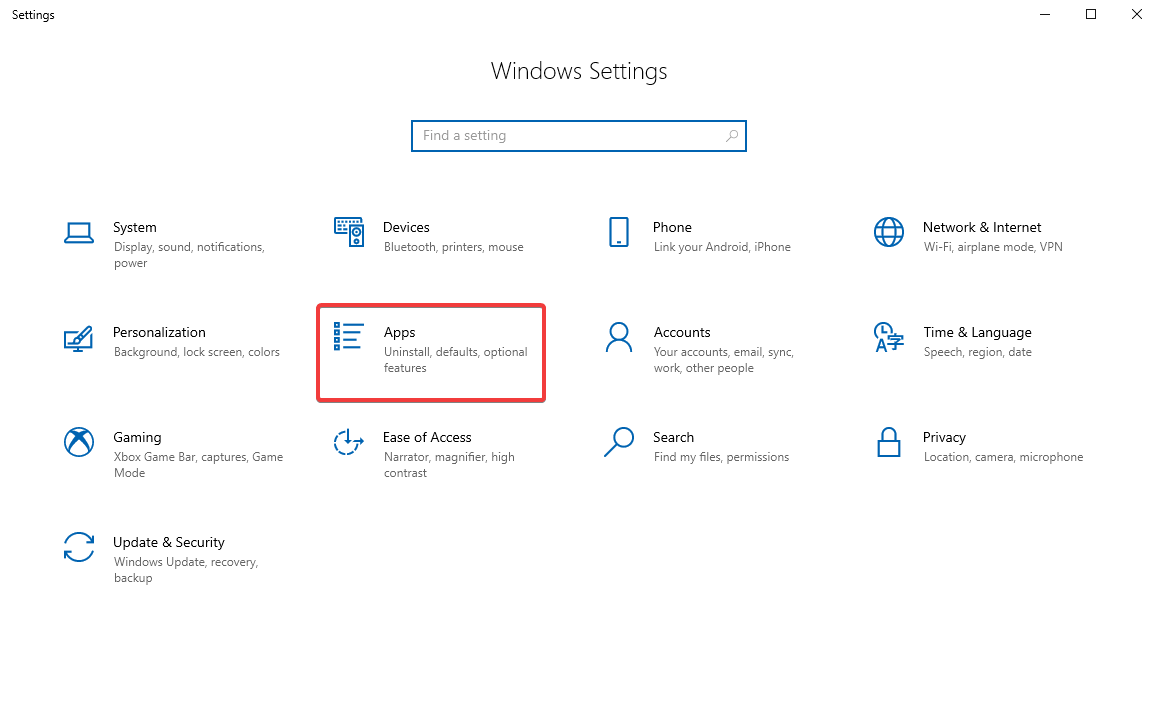The height and width of the screenshot is (713, 1156).
Task: Open the System settings icon
Action: tap(79, 231)
